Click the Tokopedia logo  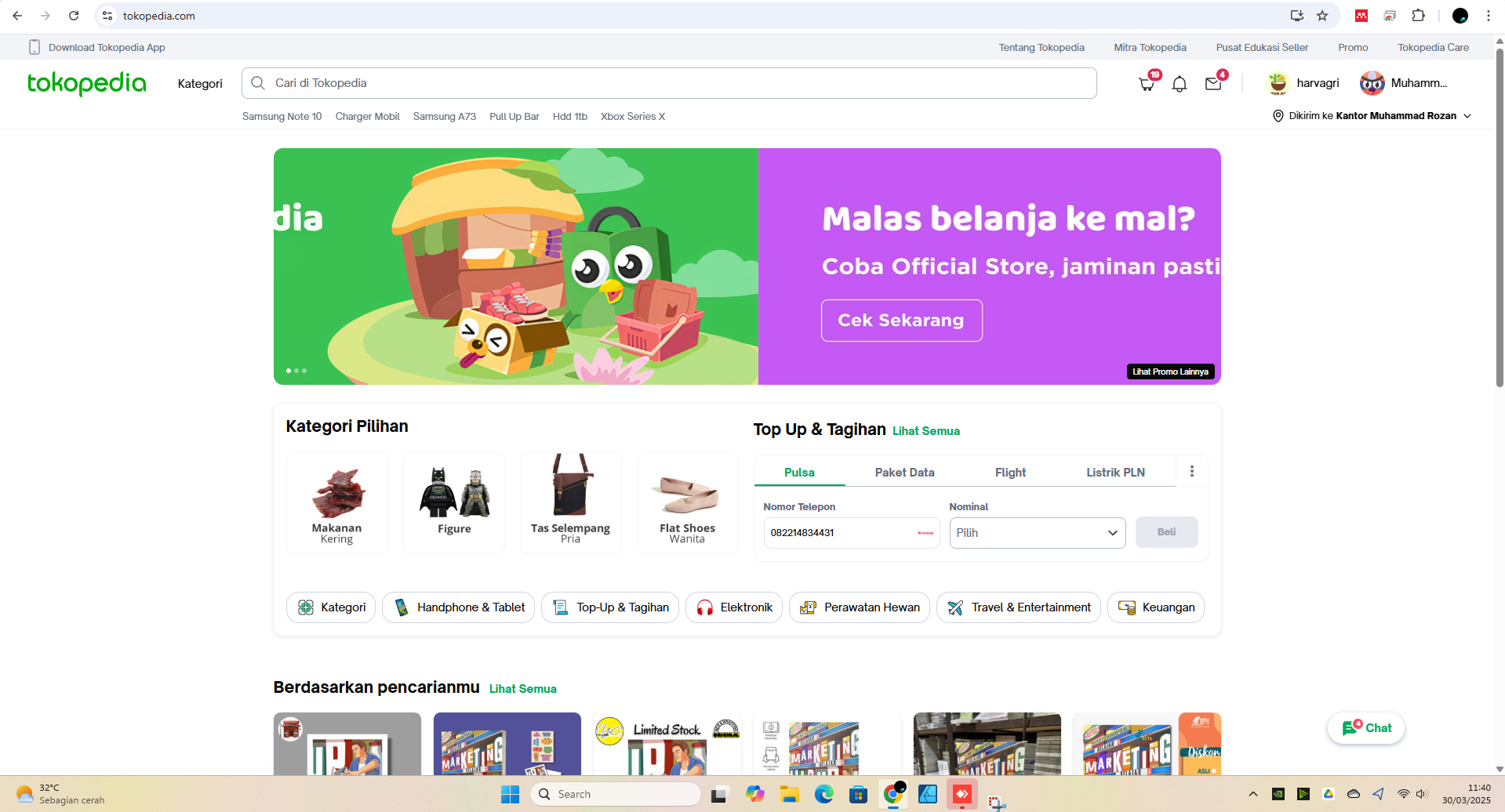click(x=87, y=83)
